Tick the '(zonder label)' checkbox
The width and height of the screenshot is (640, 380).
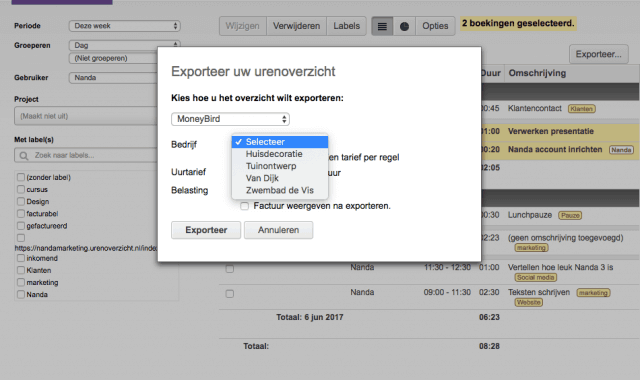[21, 177]
